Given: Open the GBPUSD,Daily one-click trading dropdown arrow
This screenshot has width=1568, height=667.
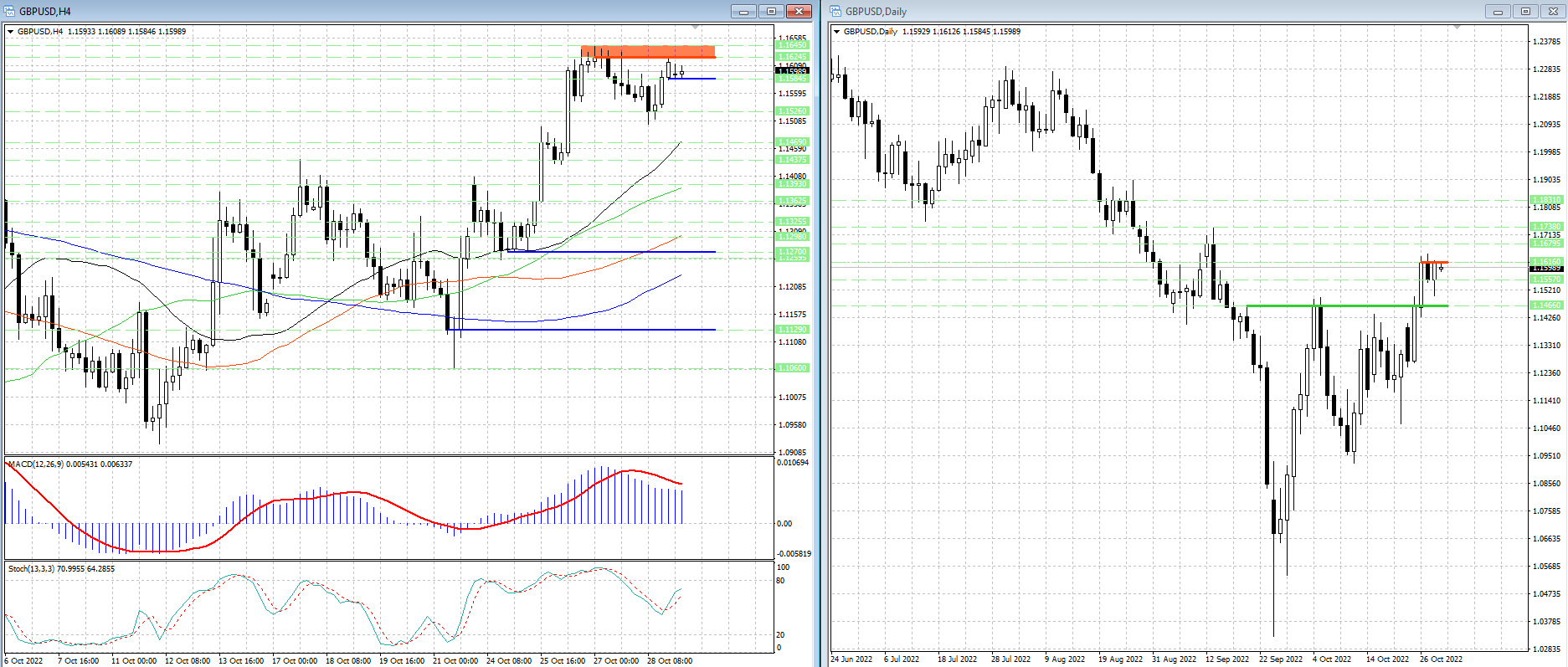Looking at the screenshot, I should click(x=836, y=32).
